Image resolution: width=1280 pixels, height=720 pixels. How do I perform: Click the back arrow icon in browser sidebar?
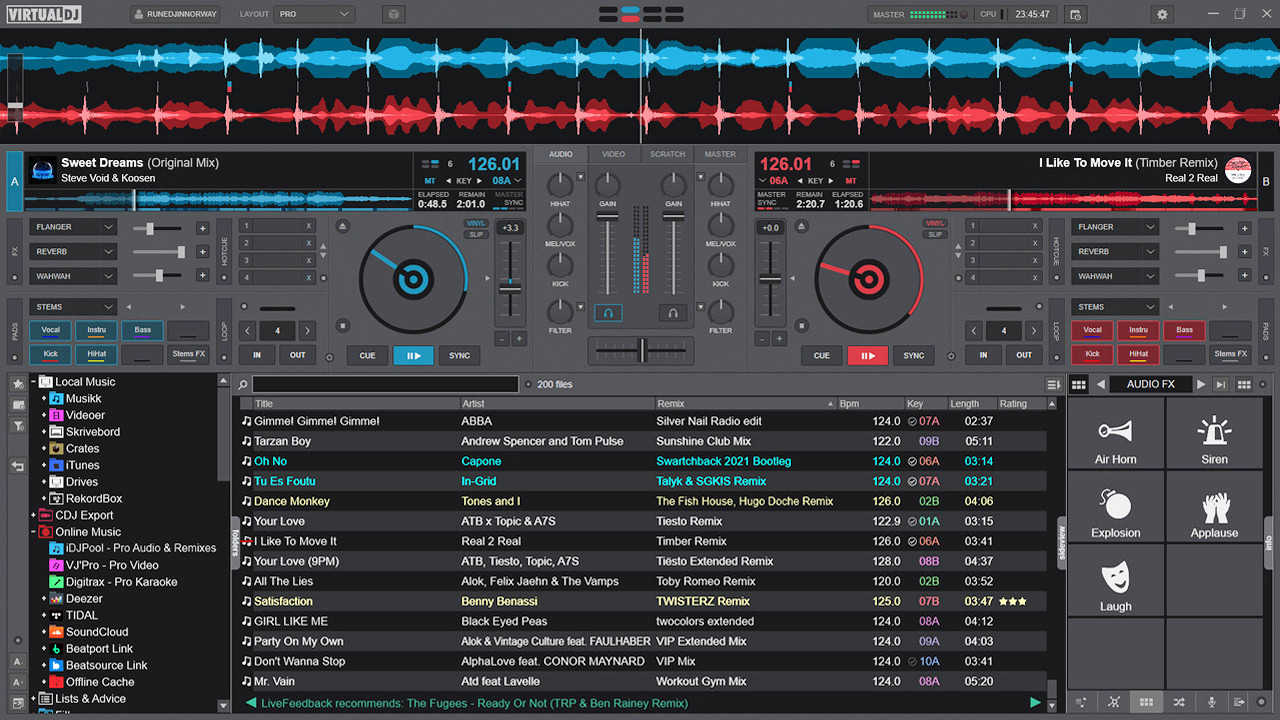point(17,466)
